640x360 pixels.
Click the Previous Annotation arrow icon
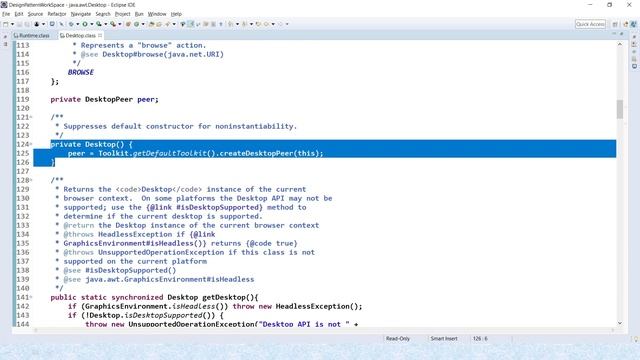tap(244, 24)
